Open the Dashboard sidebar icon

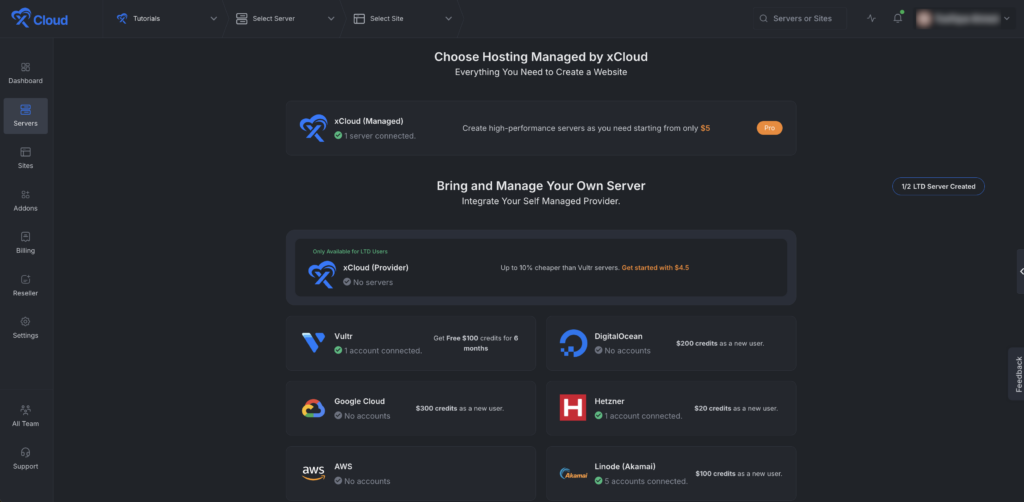(25, 67)
